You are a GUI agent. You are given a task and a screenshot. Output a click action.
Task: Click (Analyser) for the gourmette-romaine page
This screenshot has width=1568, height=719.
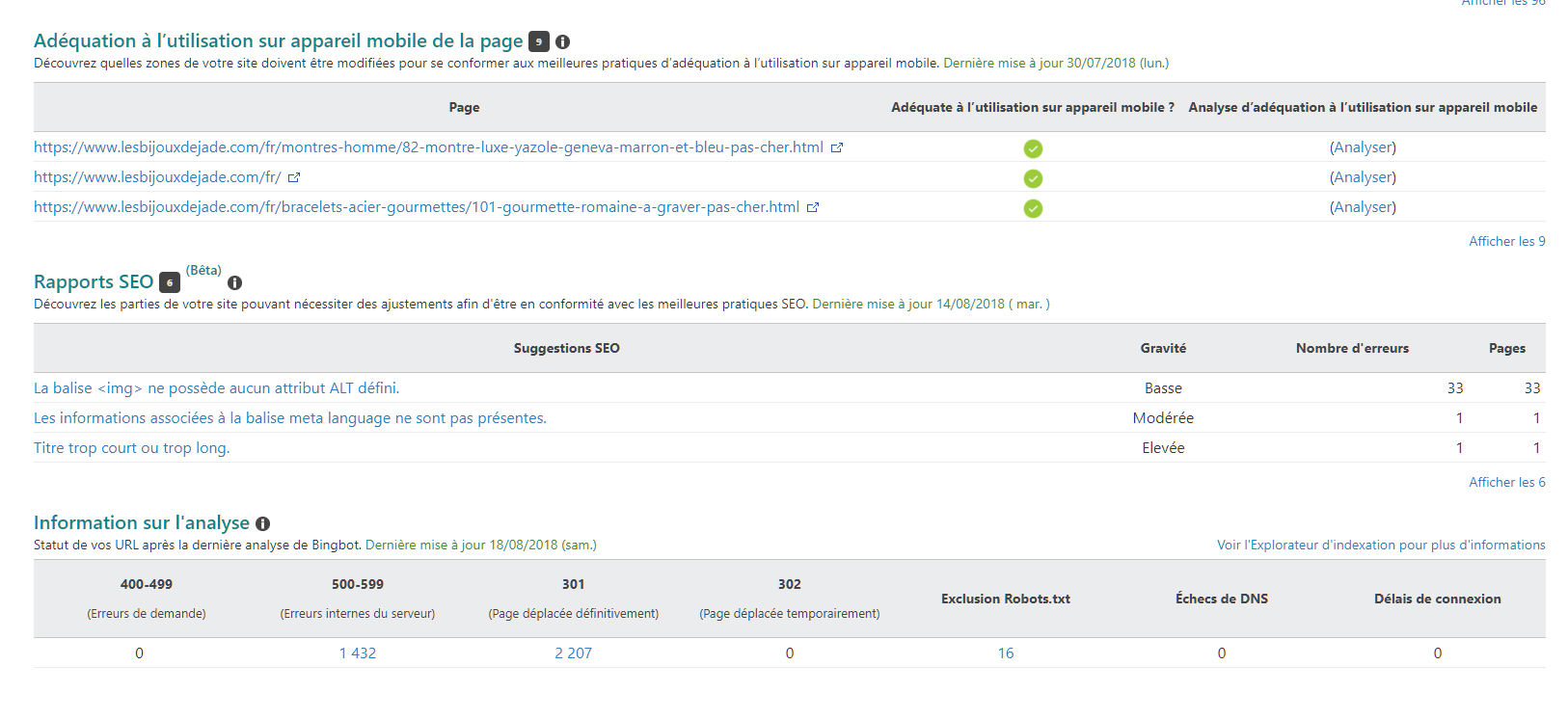tap(1363, 207)
